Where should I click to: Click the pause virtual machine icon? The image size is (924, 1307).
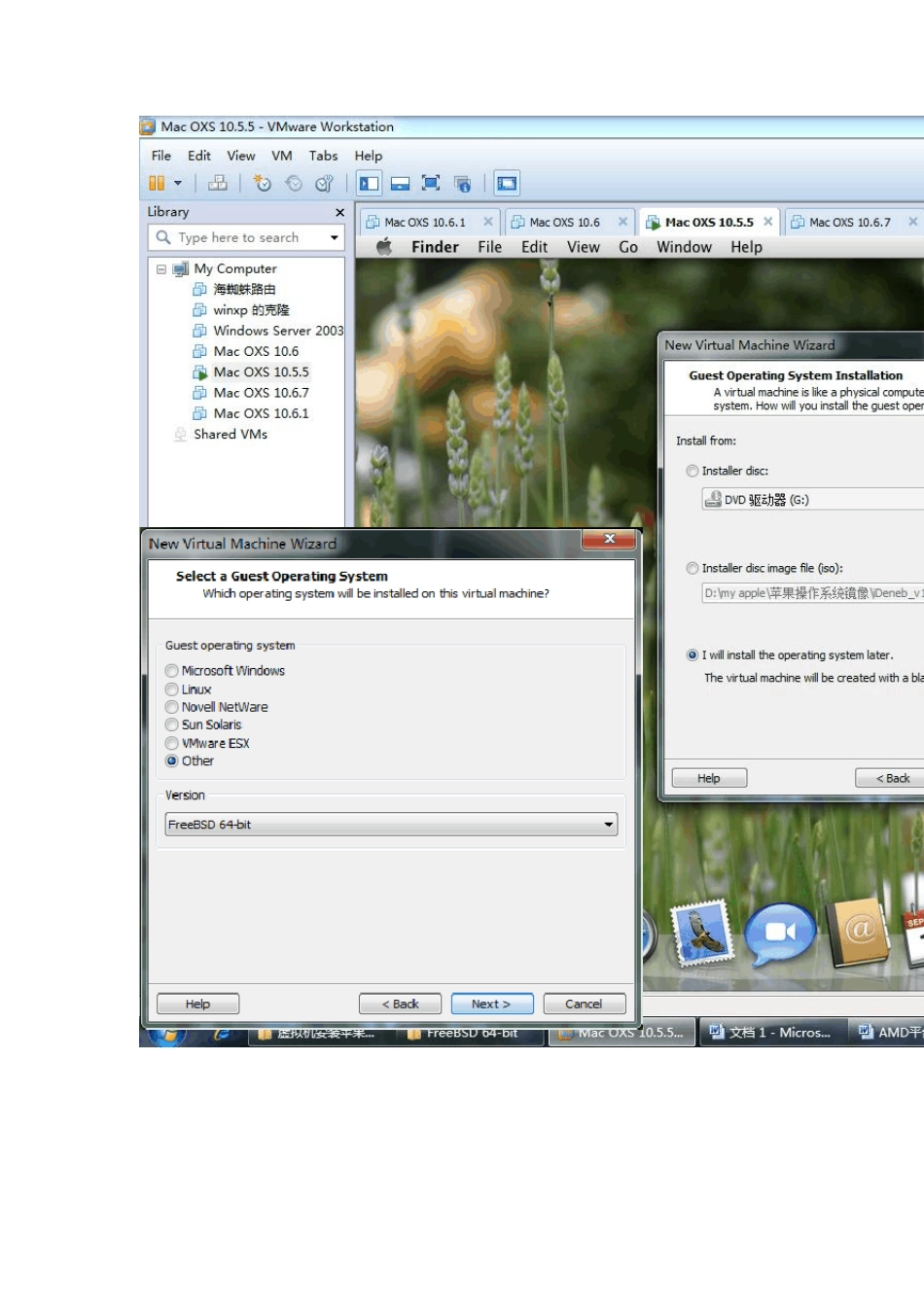pos(157,183)
